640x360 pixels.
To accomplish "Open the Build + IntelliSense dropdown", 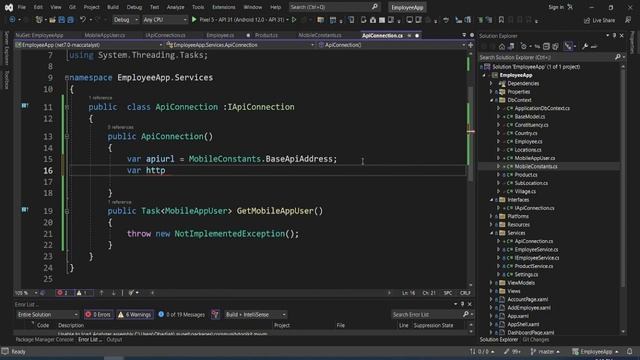I will click(x=256, y=314).
